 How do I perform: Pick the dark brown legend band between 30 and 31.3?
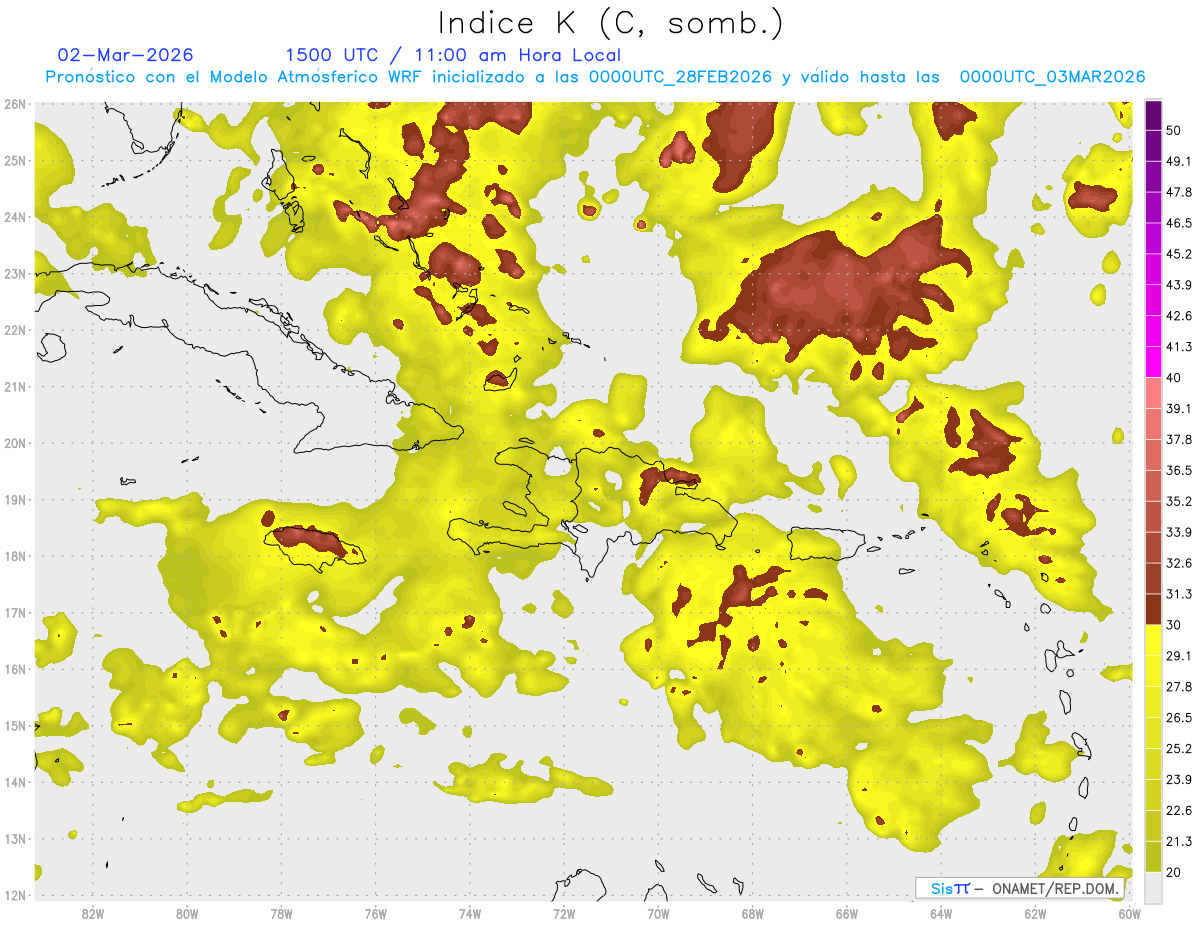pyautogui.click(x=1153, y=609)
